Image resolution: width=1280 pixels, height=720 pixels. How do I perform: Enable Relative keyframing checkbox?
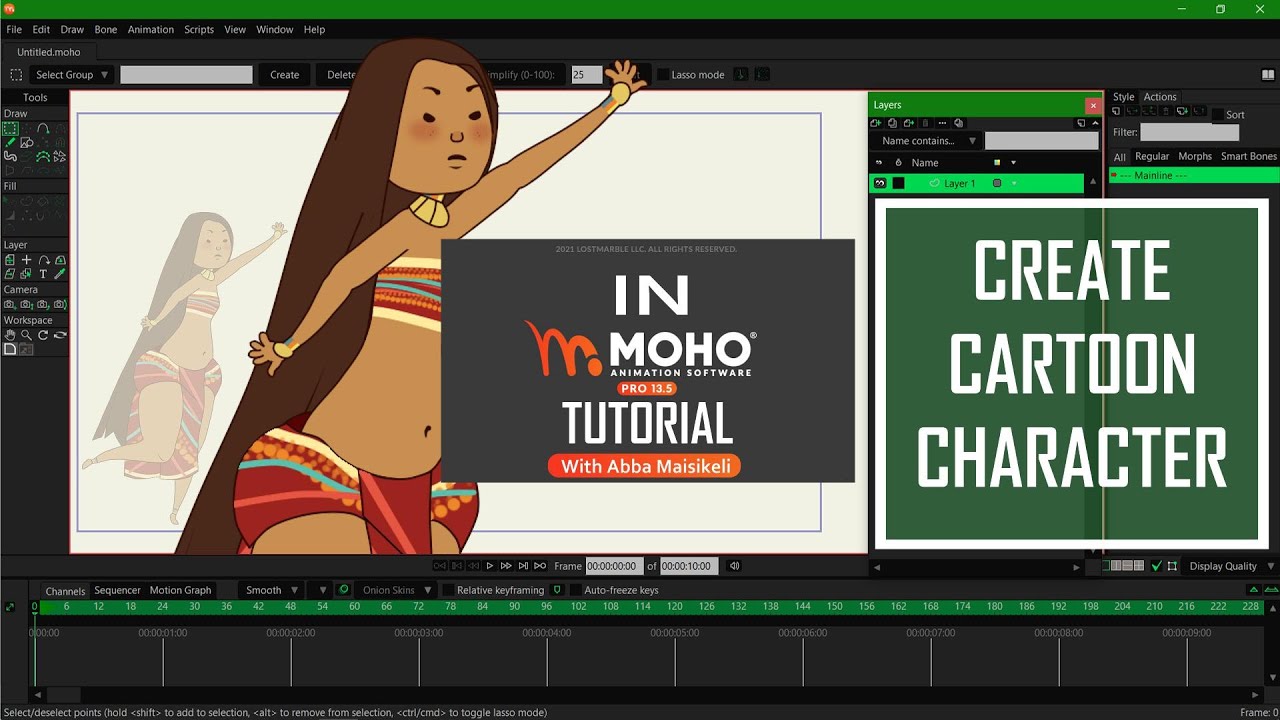[x=448, y=590]
